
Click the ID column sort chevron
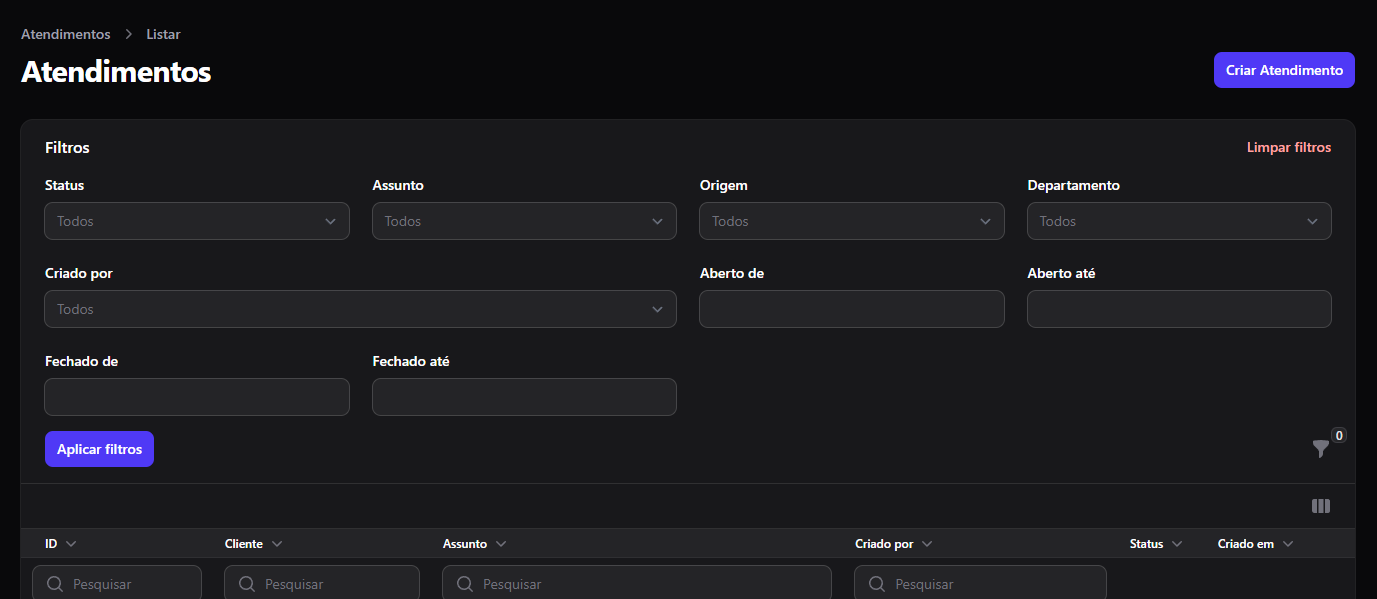pos(71,544)
